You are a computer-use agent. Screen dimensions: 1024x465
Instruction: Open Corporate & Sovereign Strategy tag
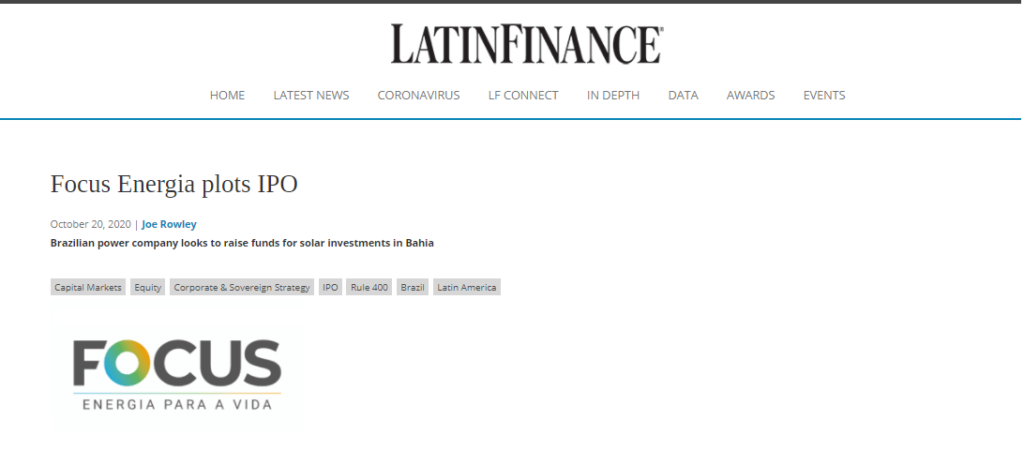[x=242, y=287]
